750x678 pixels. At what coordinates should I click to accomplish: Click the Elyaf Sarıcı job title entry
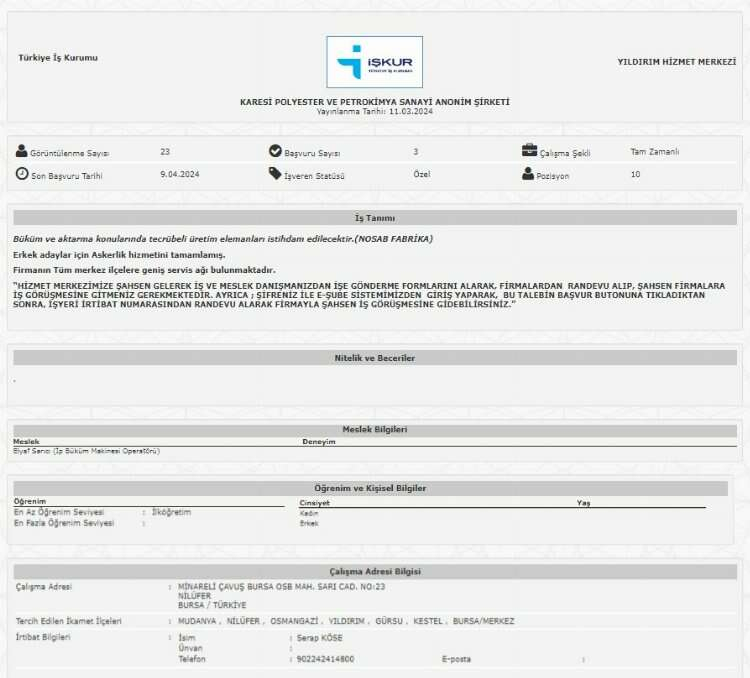[x=86, y=451]
